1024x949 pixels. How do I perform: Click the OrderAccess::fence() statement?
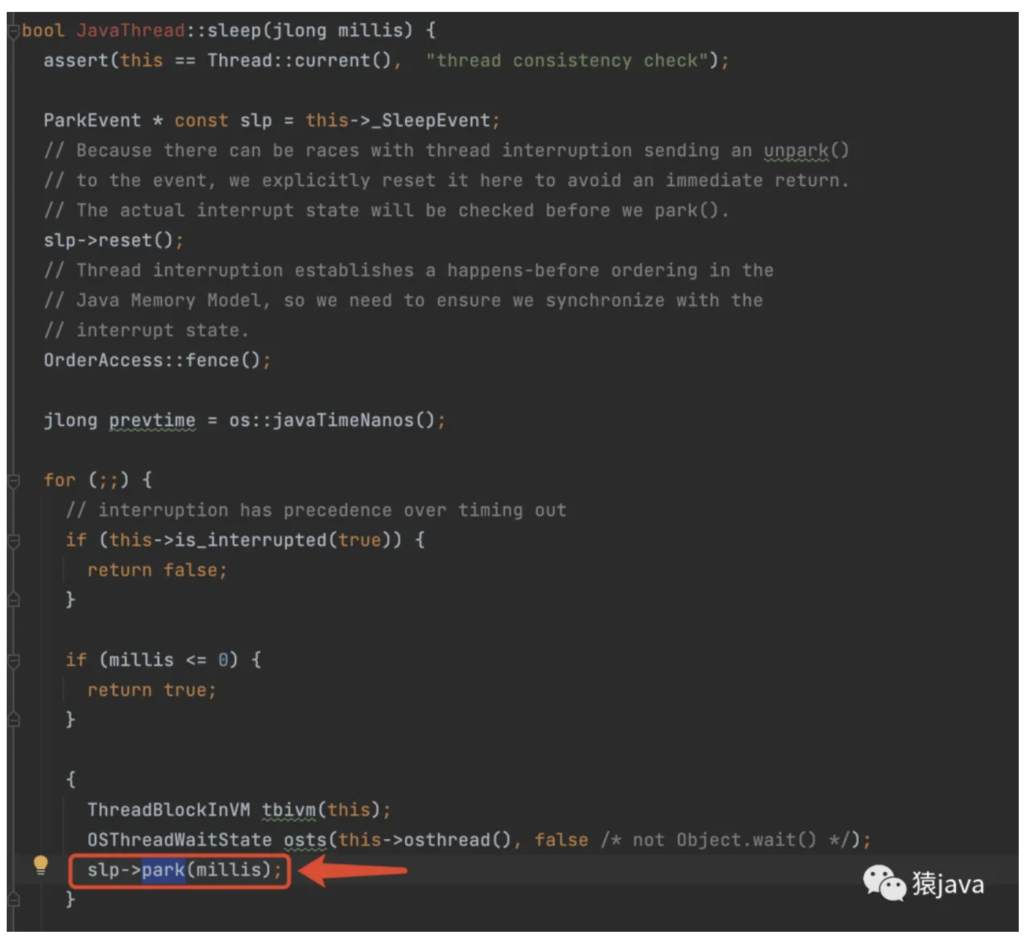click(156, 361)
